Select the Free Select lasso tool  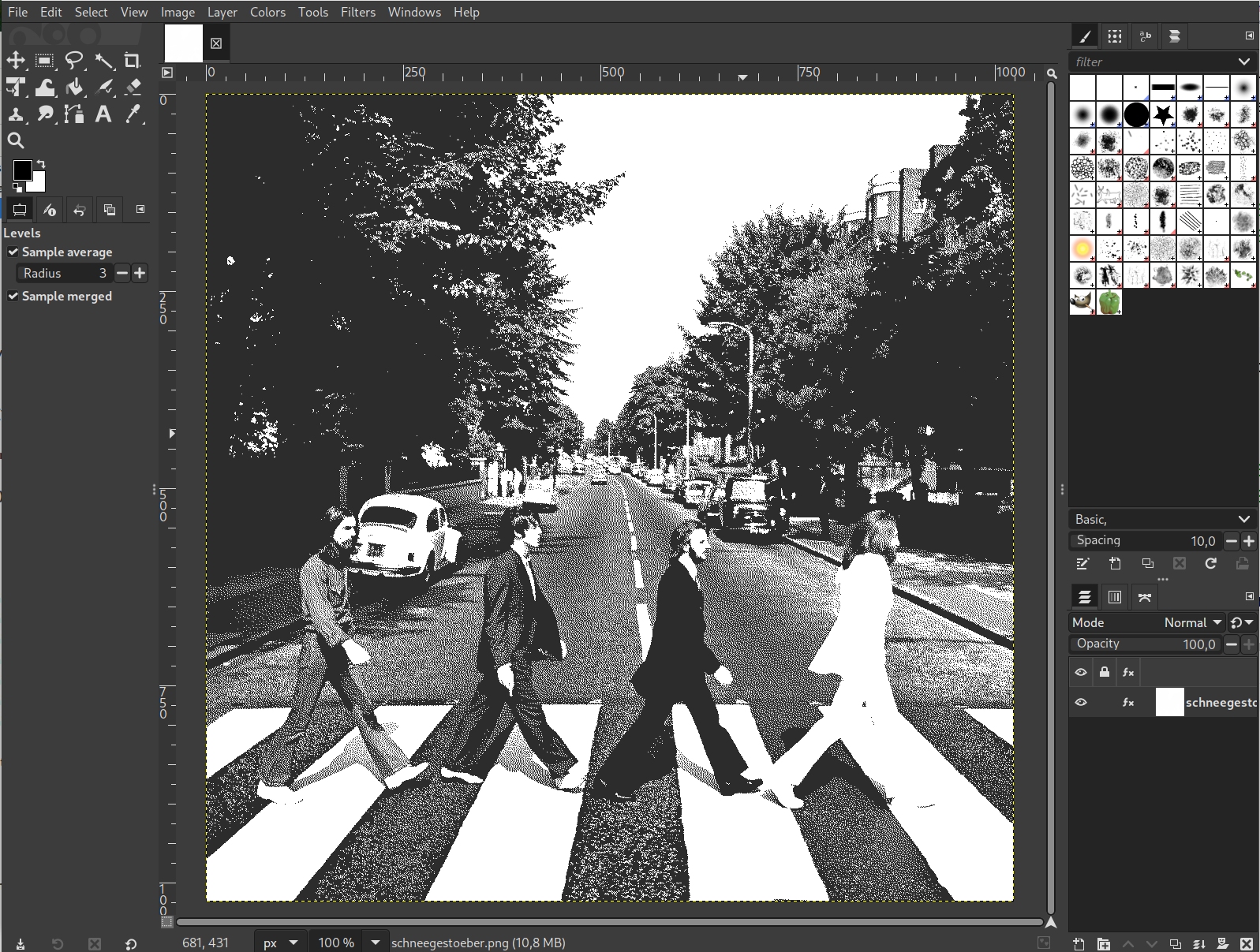[74, 61]
